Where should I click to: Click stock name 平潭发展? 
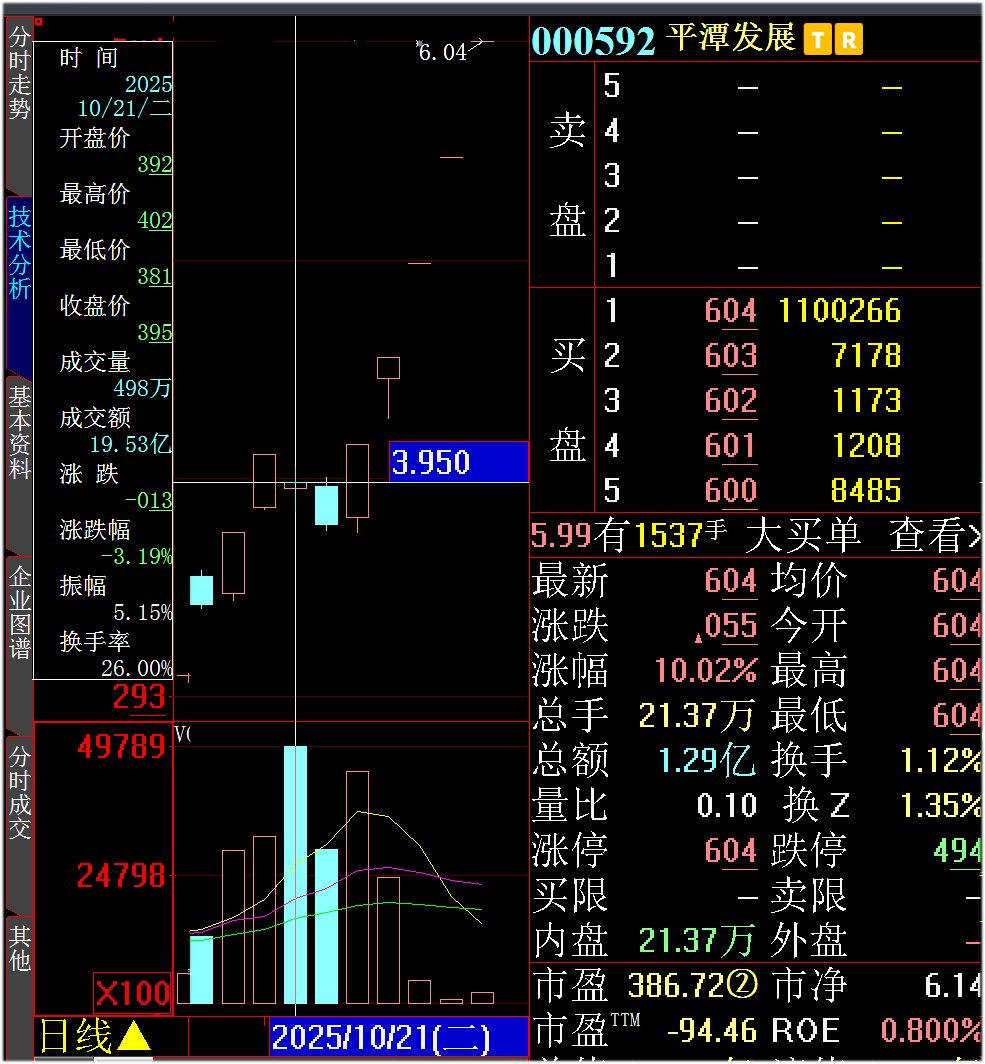pyautogui.click(x=730, y=38)
